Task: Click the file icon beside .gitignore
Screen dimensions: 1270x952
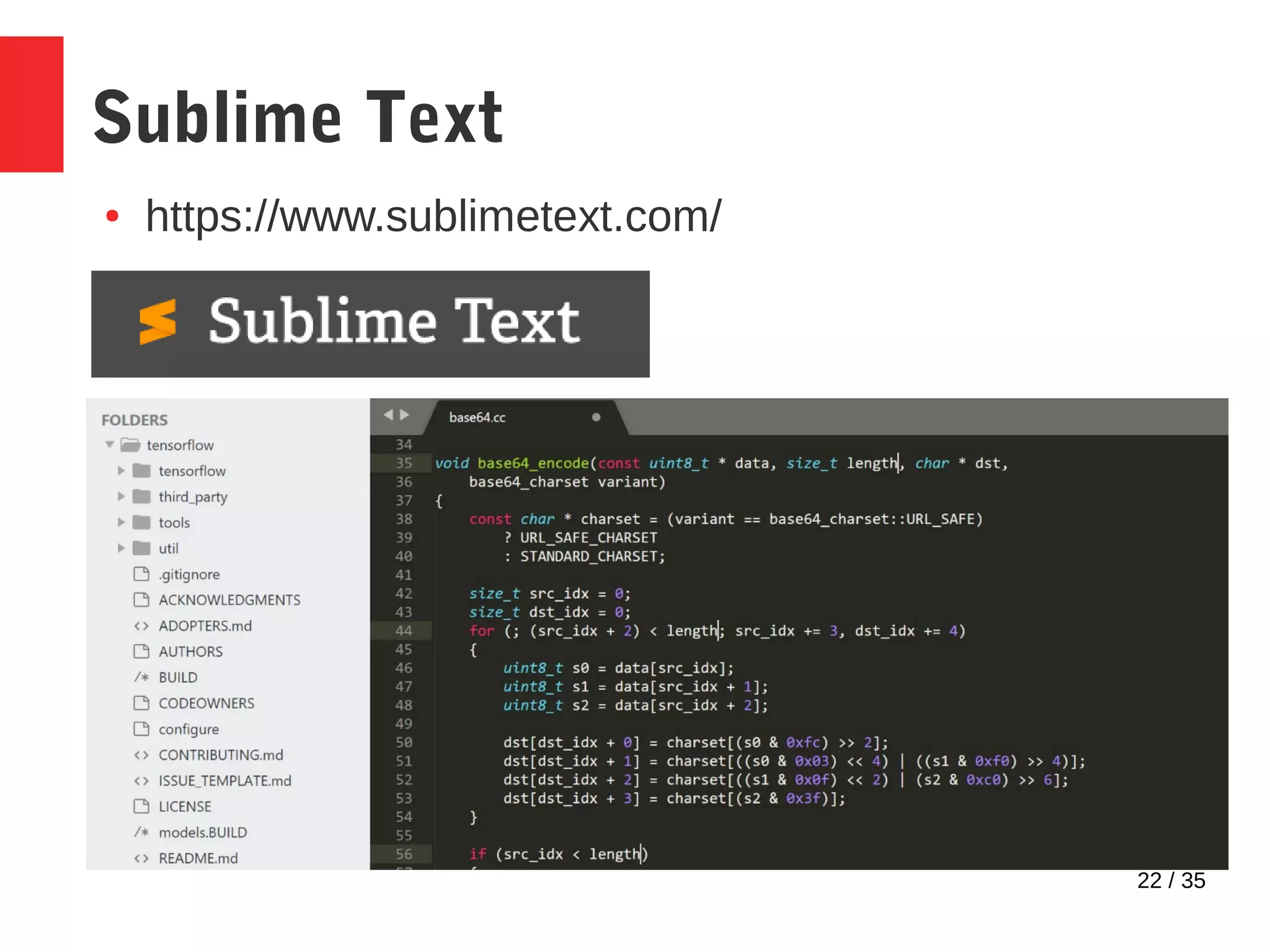Action: coord(141,574)
